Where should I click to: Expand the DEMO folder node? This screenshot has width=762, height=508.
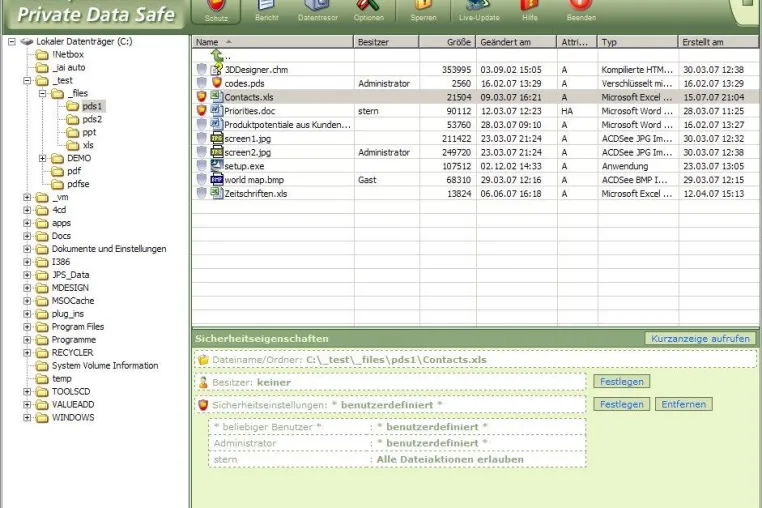43,158
